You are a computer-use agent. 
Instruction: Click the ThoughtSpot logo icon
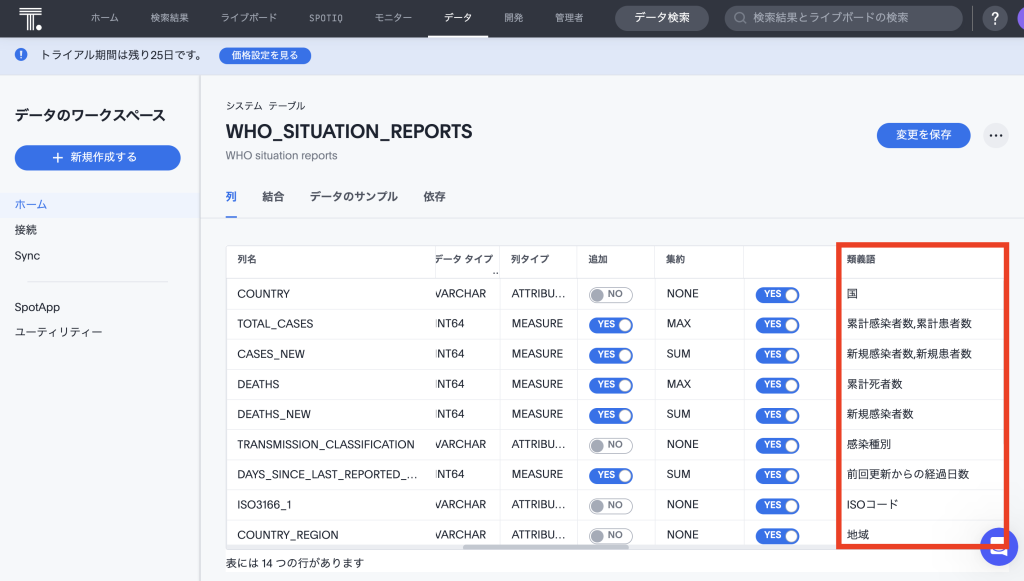(30, 18)
